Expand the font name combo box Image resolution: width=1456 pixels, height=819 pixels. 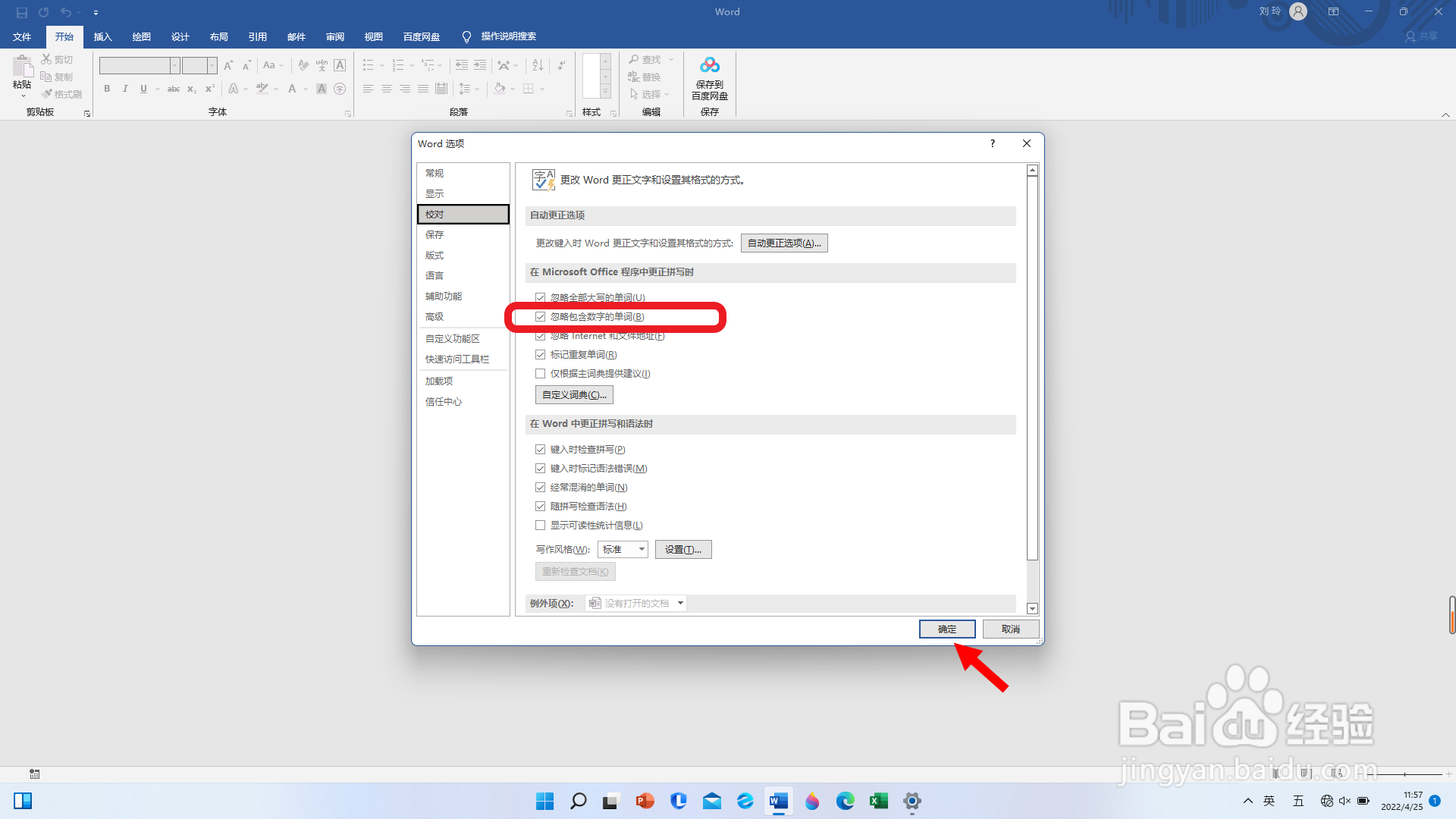click(x=174, y=66)
